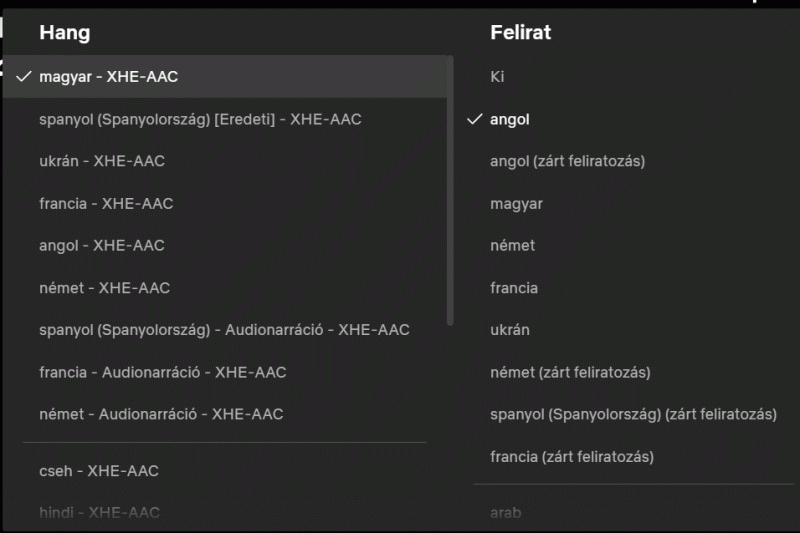800x533 pixels.
Task: Click the checked angol subtitle option
Action: pyautogui.click(x=510, y=119)
